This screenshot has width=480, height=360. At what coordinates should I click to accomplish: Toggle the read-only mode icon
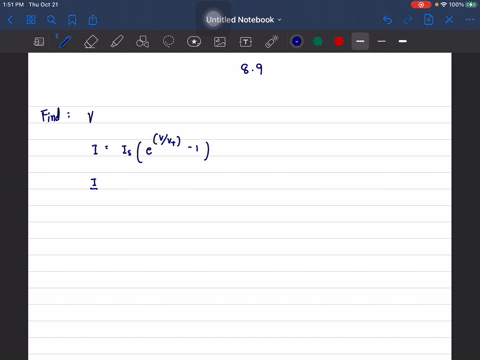click(x=39, y=42)
